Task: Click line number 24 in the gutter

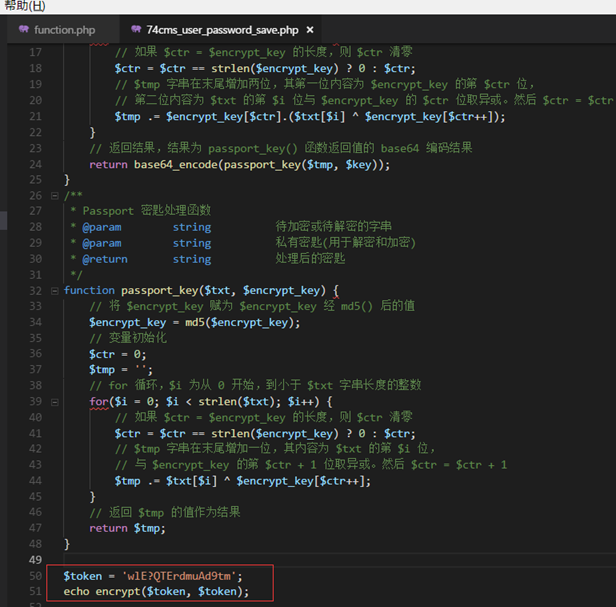Action: [35, 164]
